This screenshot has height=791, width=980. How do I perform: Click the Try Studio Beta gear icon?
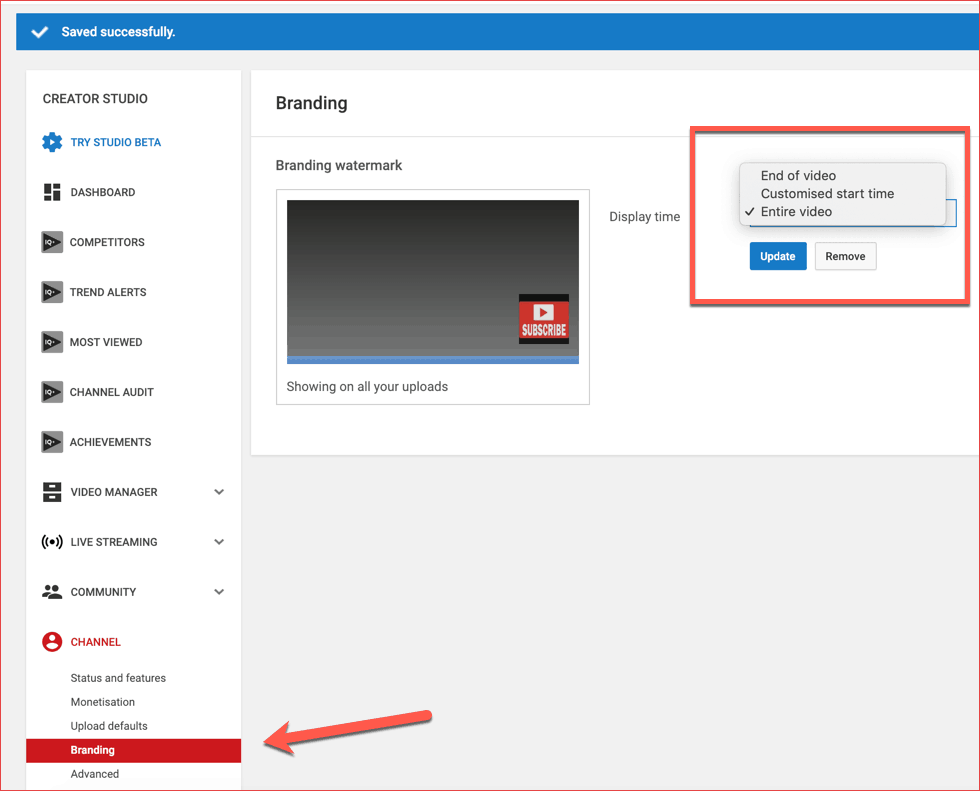point(52,142)
